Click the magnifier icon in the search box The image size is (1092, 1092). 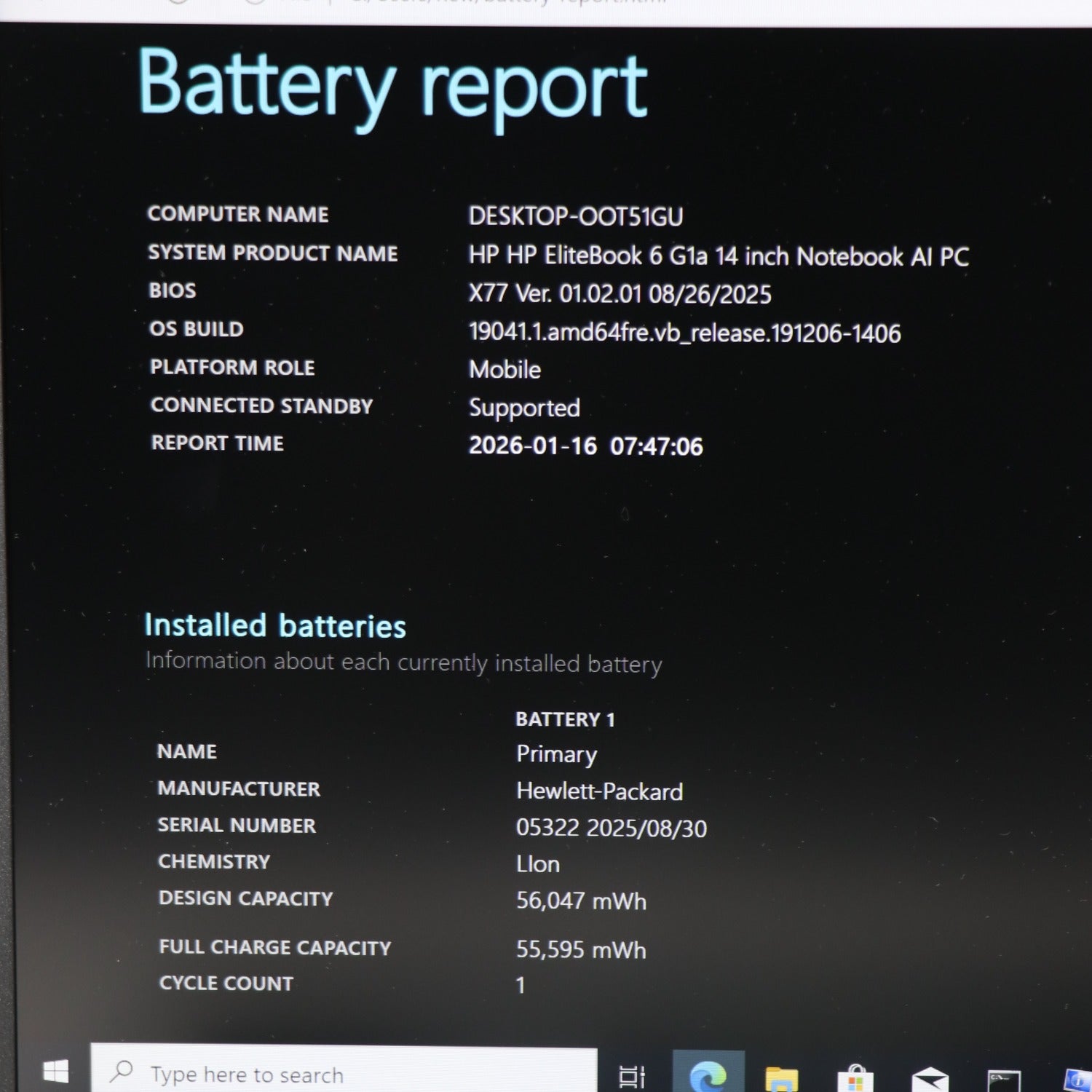pyautogui.click(x=122, y=1072)
